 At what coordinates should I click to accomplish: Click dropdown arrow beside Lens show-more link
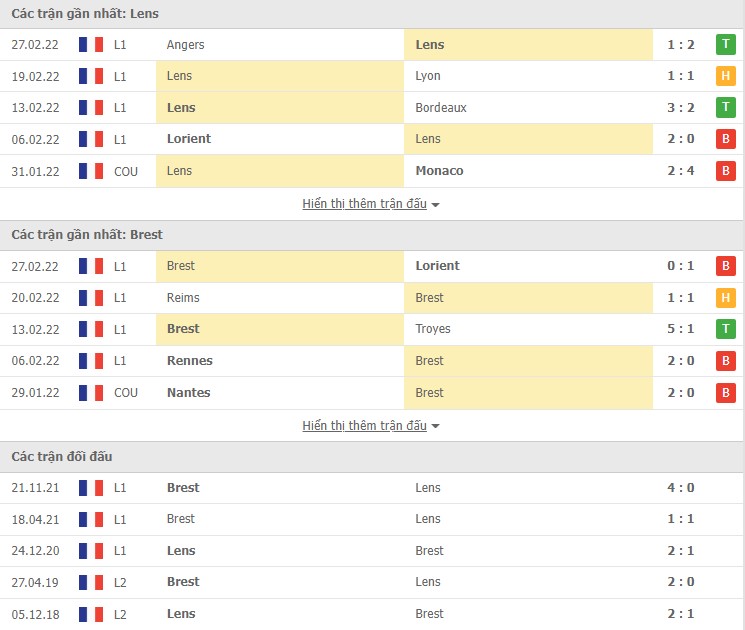[x=435, y=205]
